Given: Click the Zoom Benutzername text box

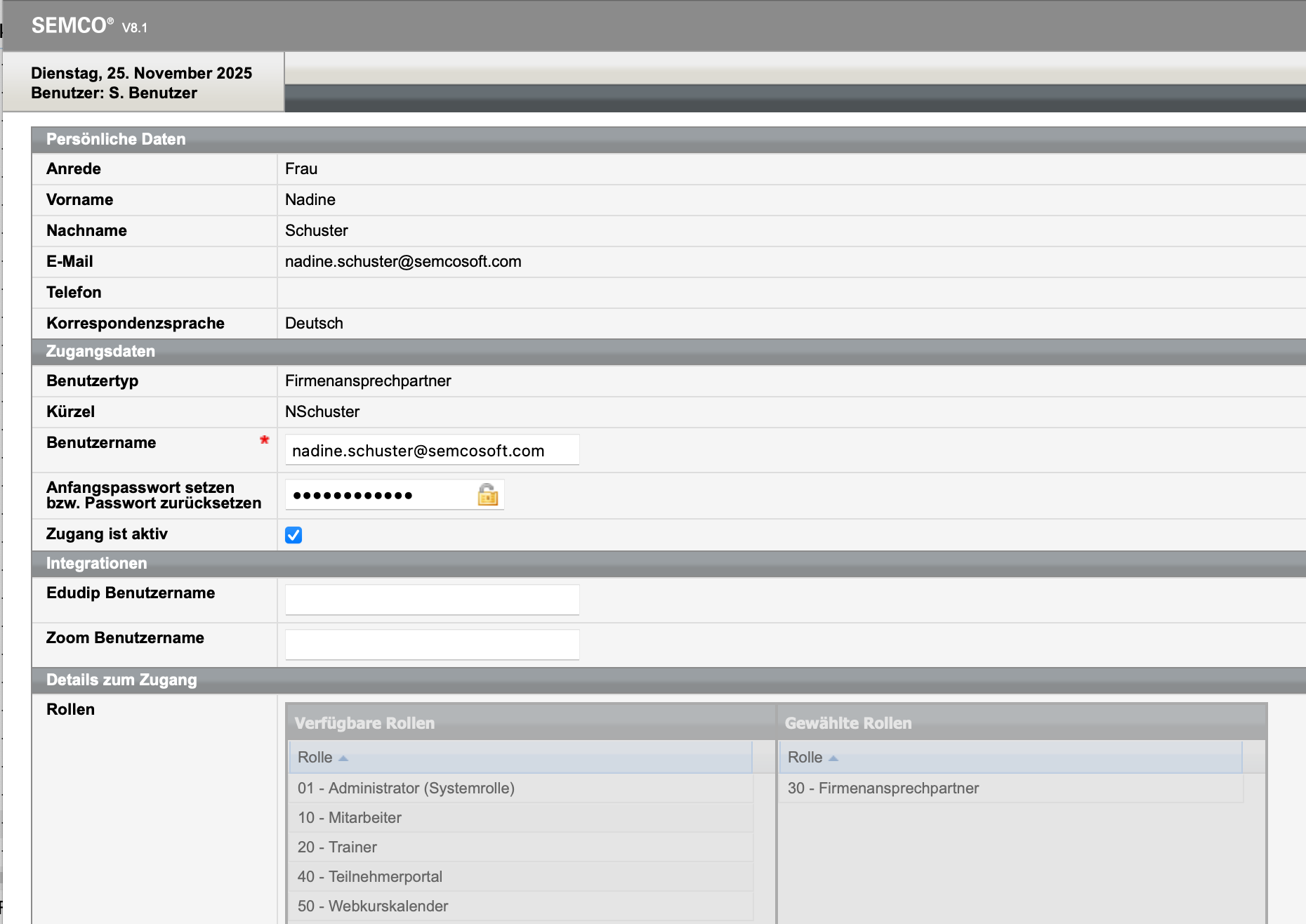Looking at the screenshot, I should pos(432,645).
